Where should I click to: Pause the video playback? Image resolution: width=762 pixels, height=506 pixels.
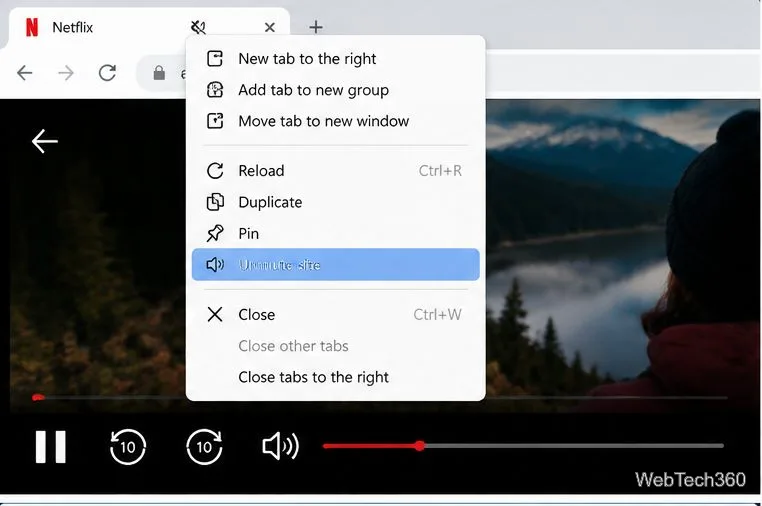point(51,446)
